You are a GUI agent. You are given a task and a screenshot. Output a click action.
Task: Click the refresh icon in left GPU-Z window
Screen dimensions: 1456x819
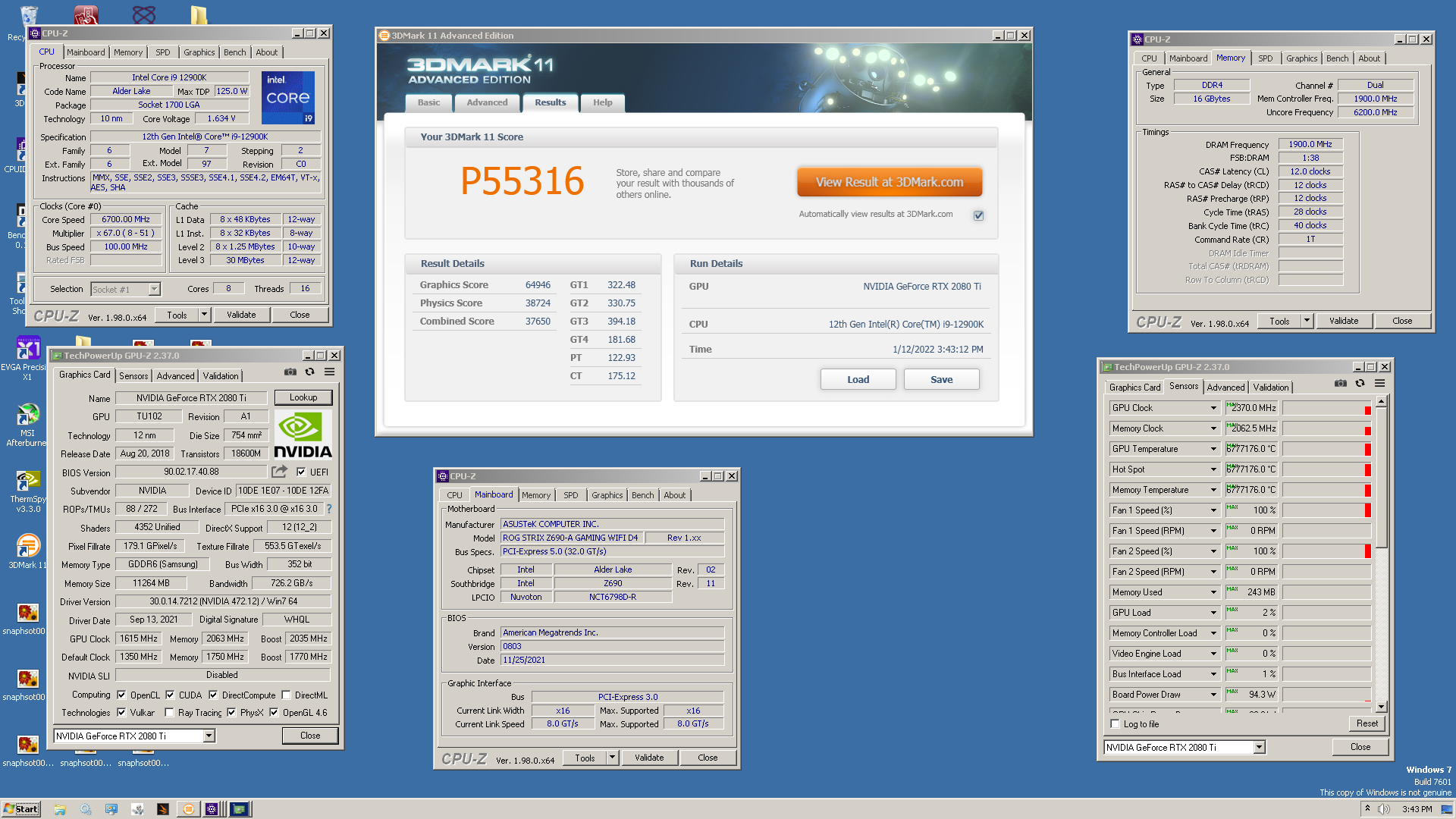[309, 372]
